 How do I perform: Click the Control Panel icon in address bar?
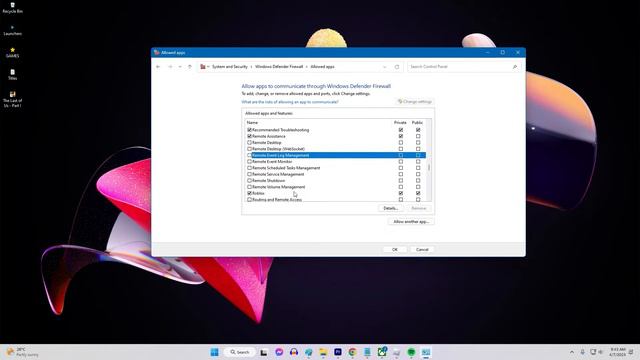point(203,67)
